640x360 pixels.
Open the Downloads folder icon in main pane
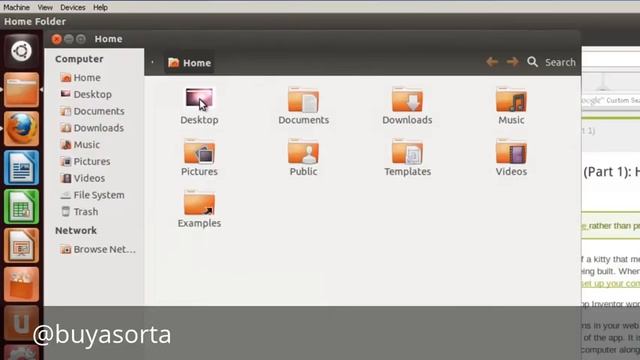(x=407, y=99)
